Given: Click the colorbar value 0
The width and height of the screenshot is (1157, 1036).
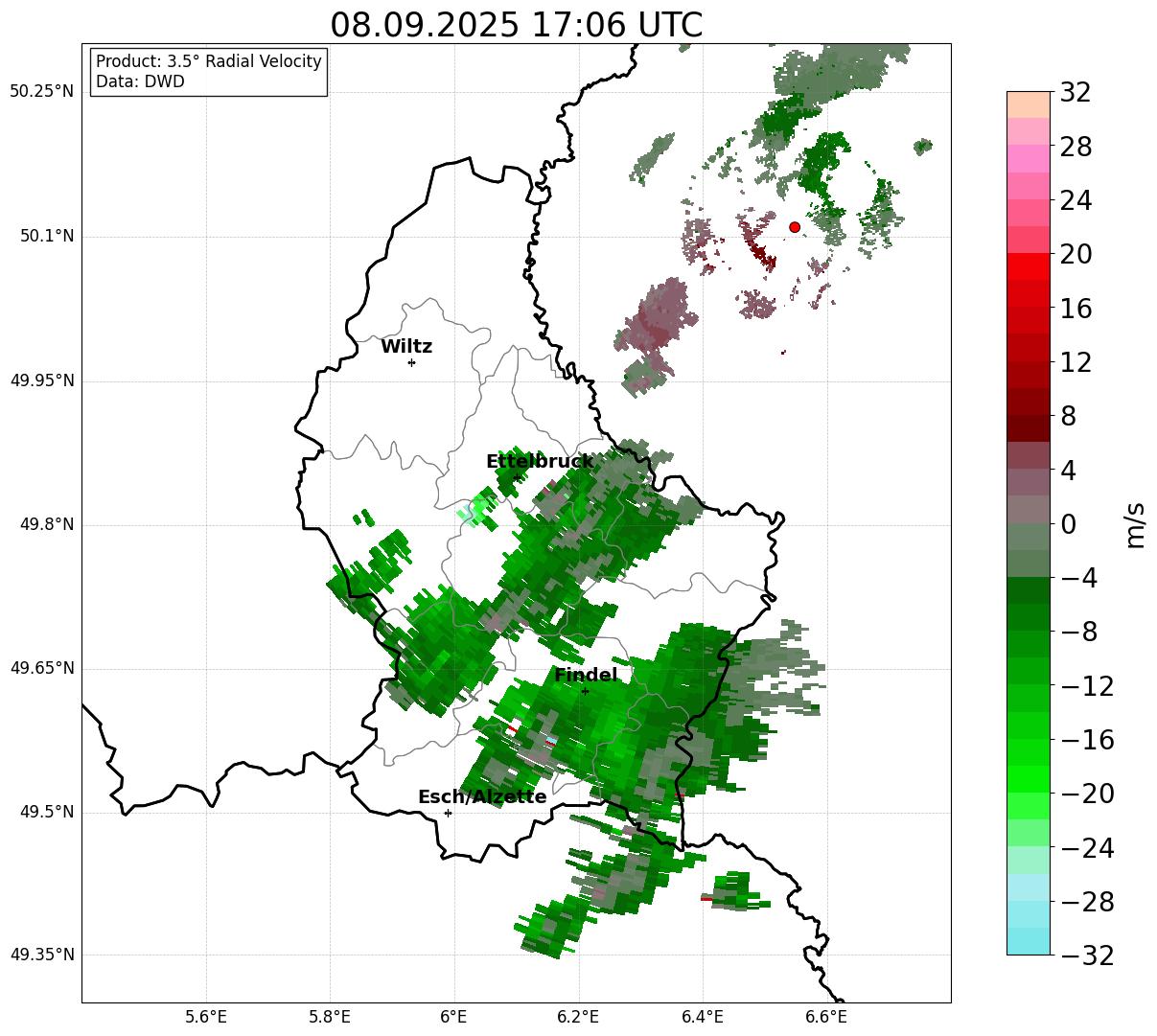Looking at the screenshot, I should click(x=1068, y=525).
